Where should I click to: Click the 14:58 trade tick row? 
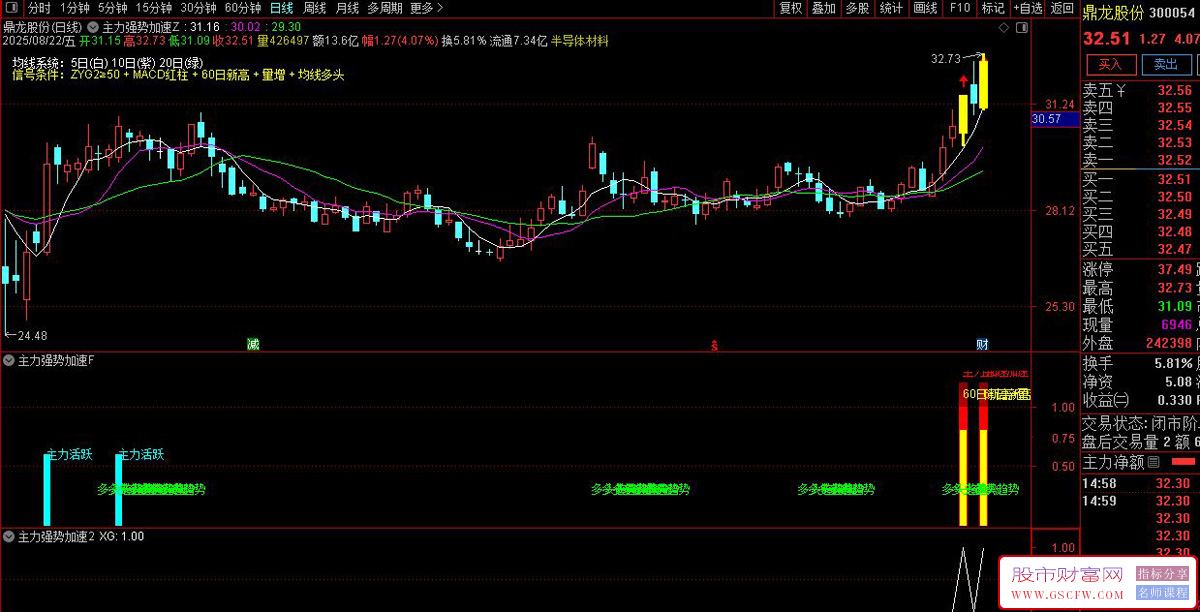(1141, 485)
